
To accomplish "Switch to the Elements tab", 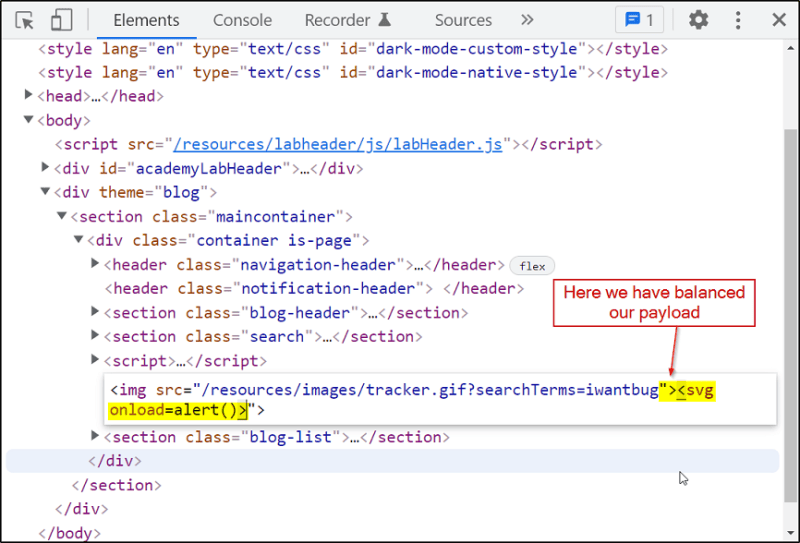I will [x=146, y=20].
